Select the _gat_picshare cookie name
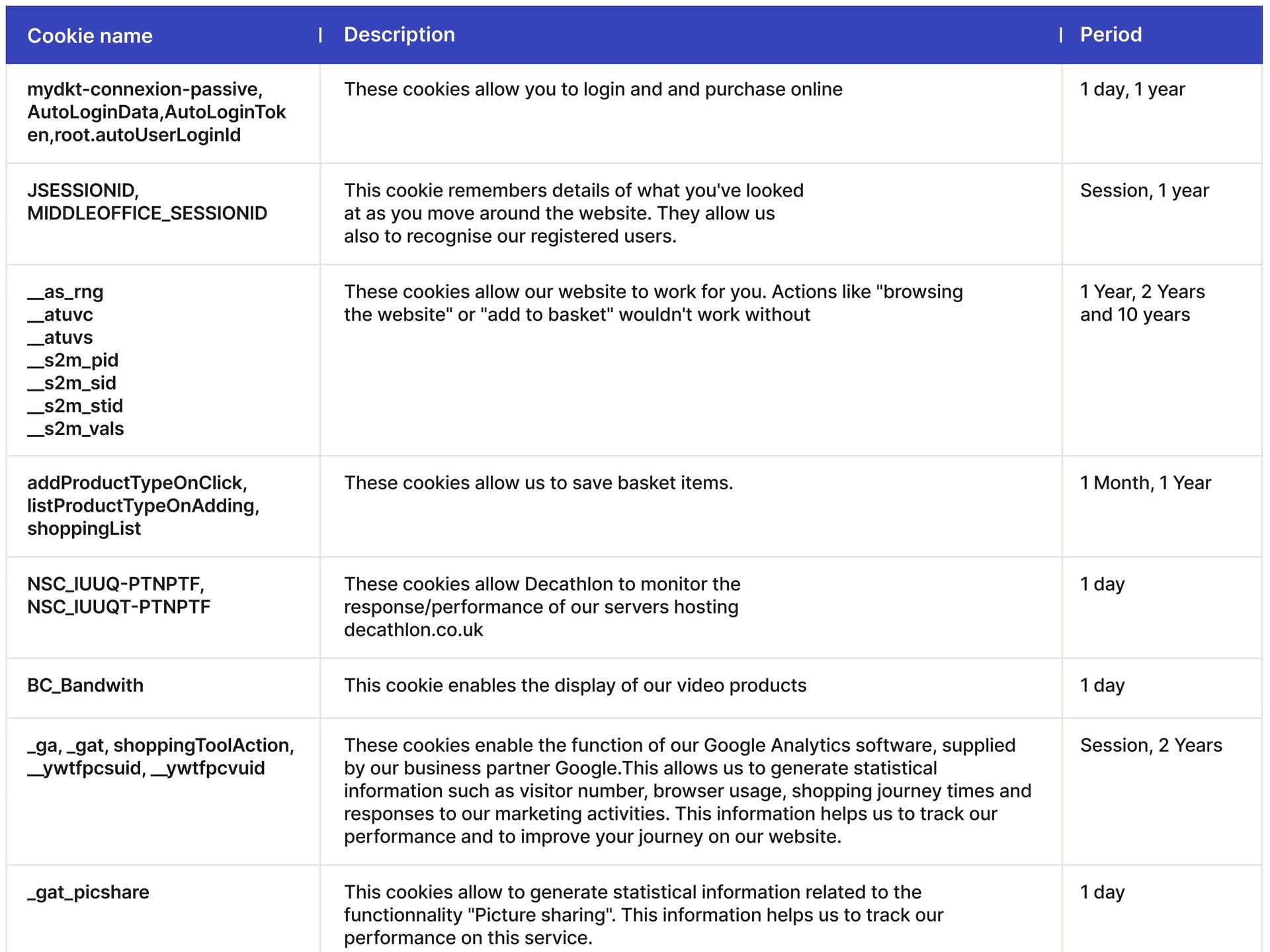Screen dimensions: 1270x952 click(88, 892)
